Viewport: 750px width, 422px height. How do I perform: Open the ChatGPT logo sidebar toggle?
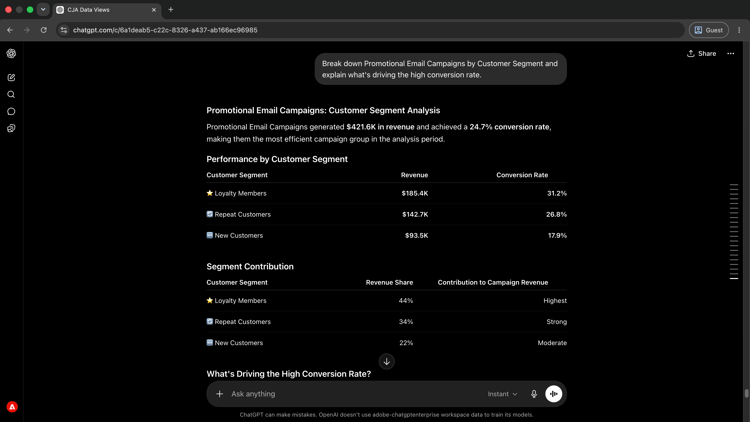tap(11, 54)
